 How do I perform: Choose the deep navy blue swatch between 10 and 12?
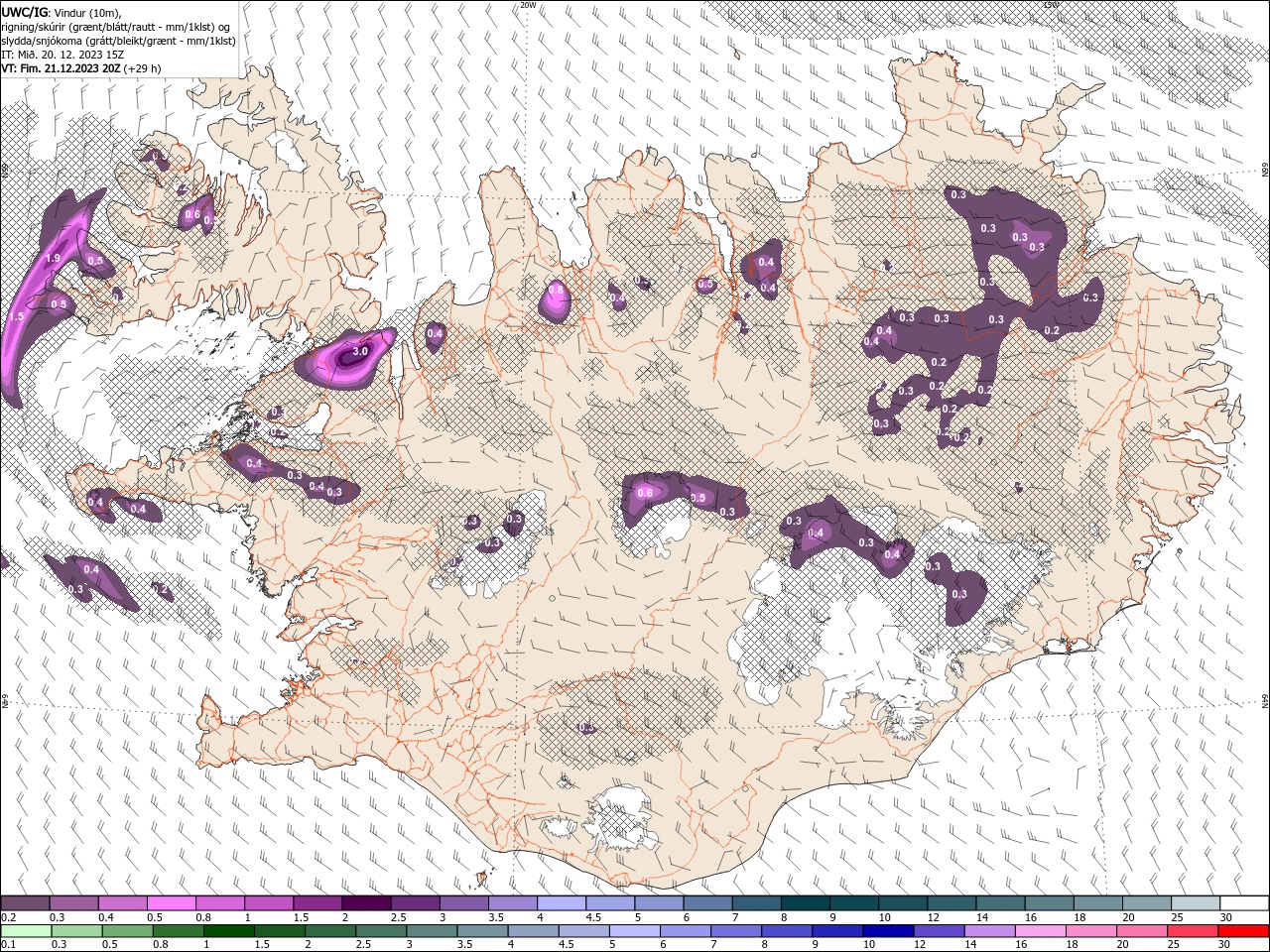(x=887, y=931)
